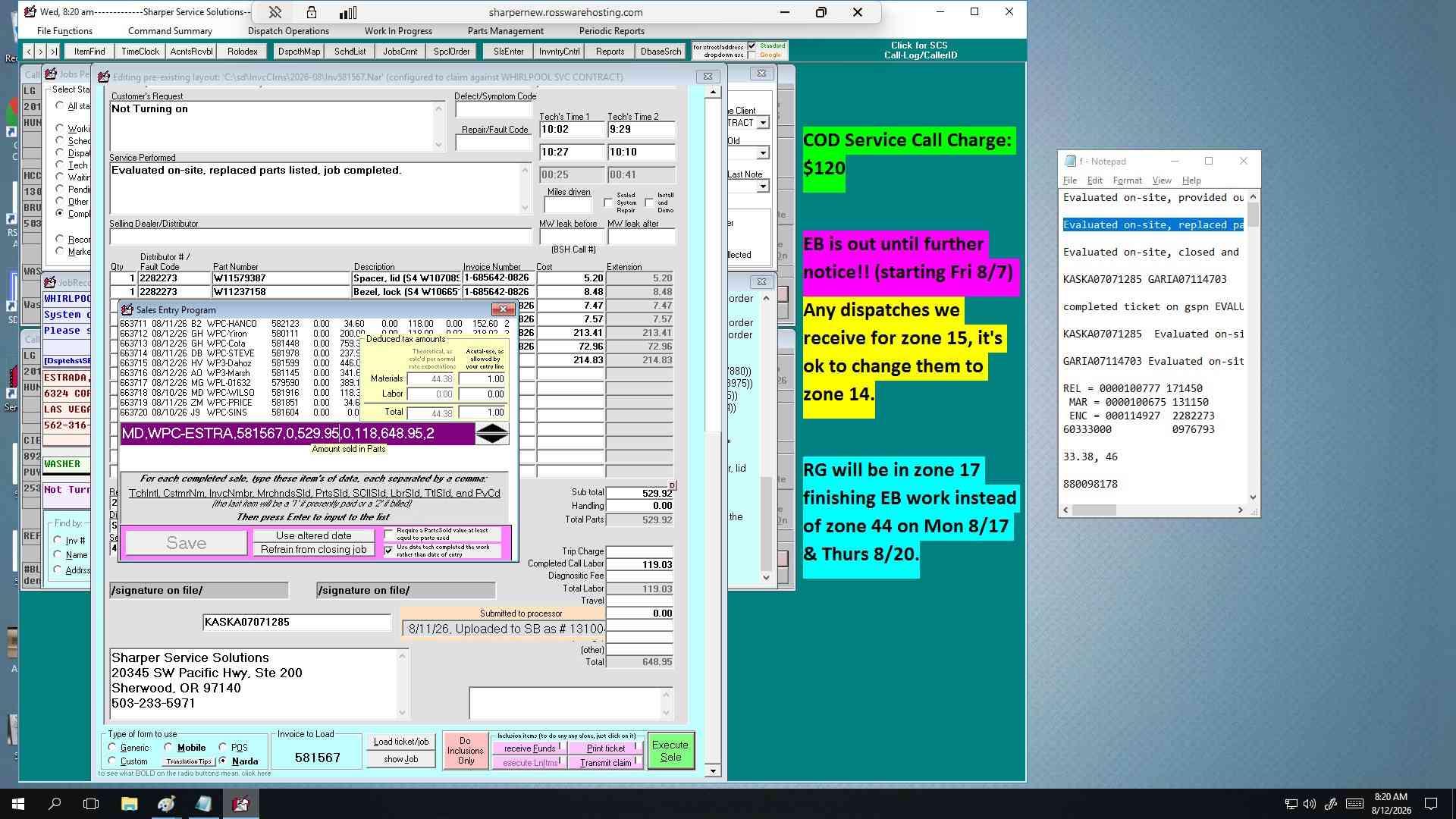Image resolution: width=1456 pixels, height=819 pixels.
Task: Click the Windows Start button
Action: click(18, 804)
